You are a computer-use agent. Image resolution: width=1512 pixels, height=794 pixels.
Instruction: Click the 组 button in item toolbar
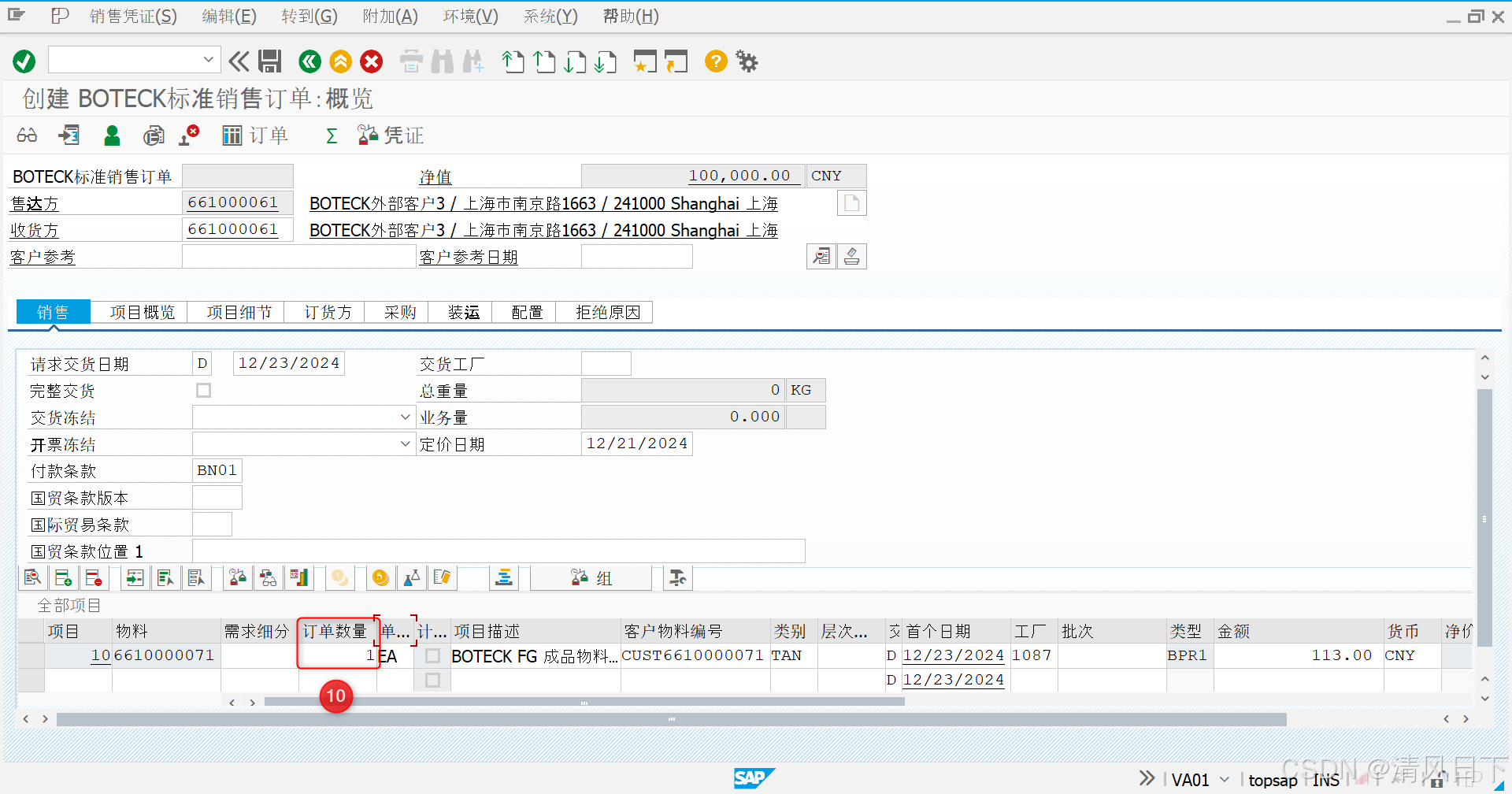pos(591,578)
